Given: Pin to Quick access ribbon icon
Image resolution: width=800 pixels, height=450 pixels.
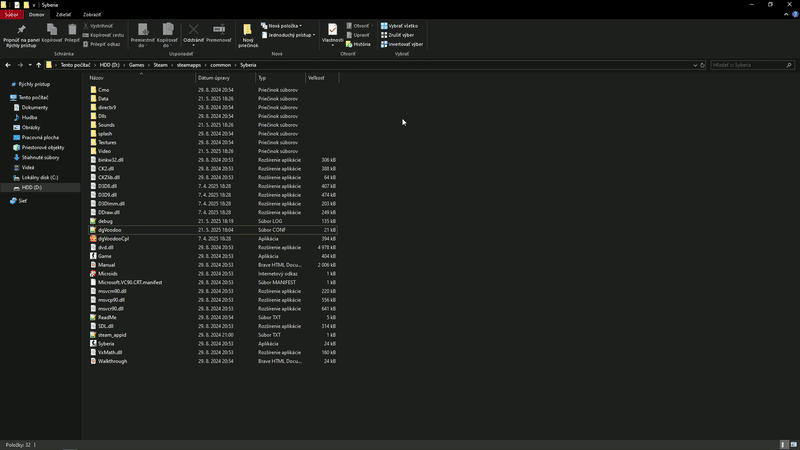Looking at the screenshot, I should coord(21,36).
